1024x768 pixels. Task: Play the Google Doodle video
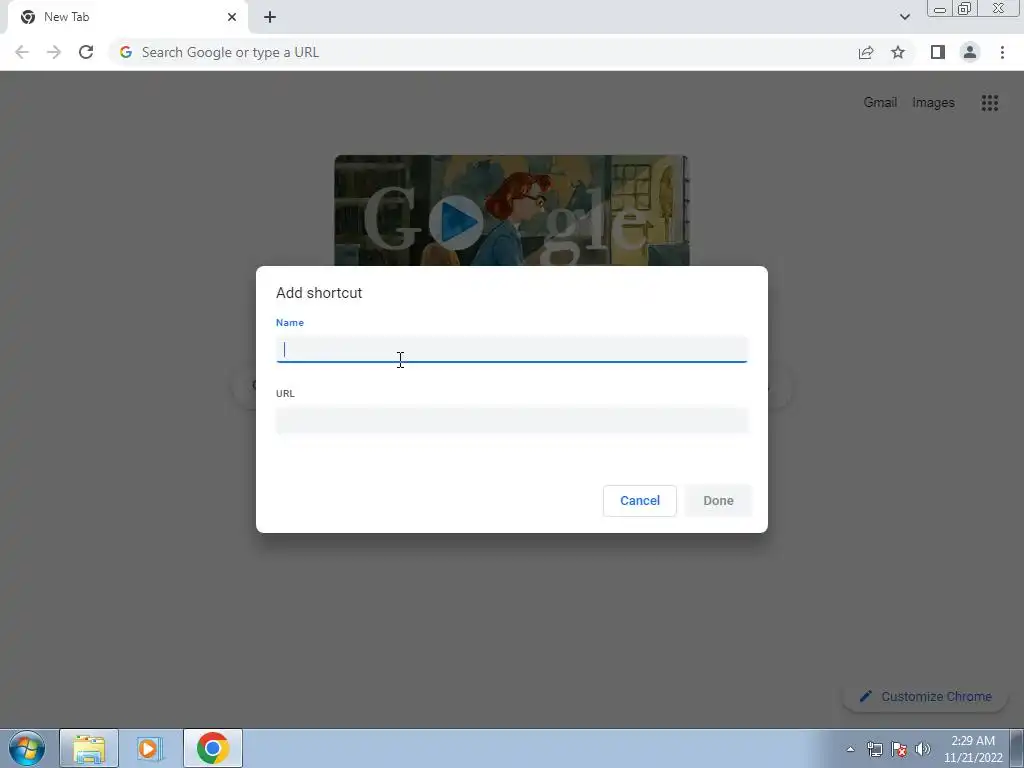click(x=456, y=222)
